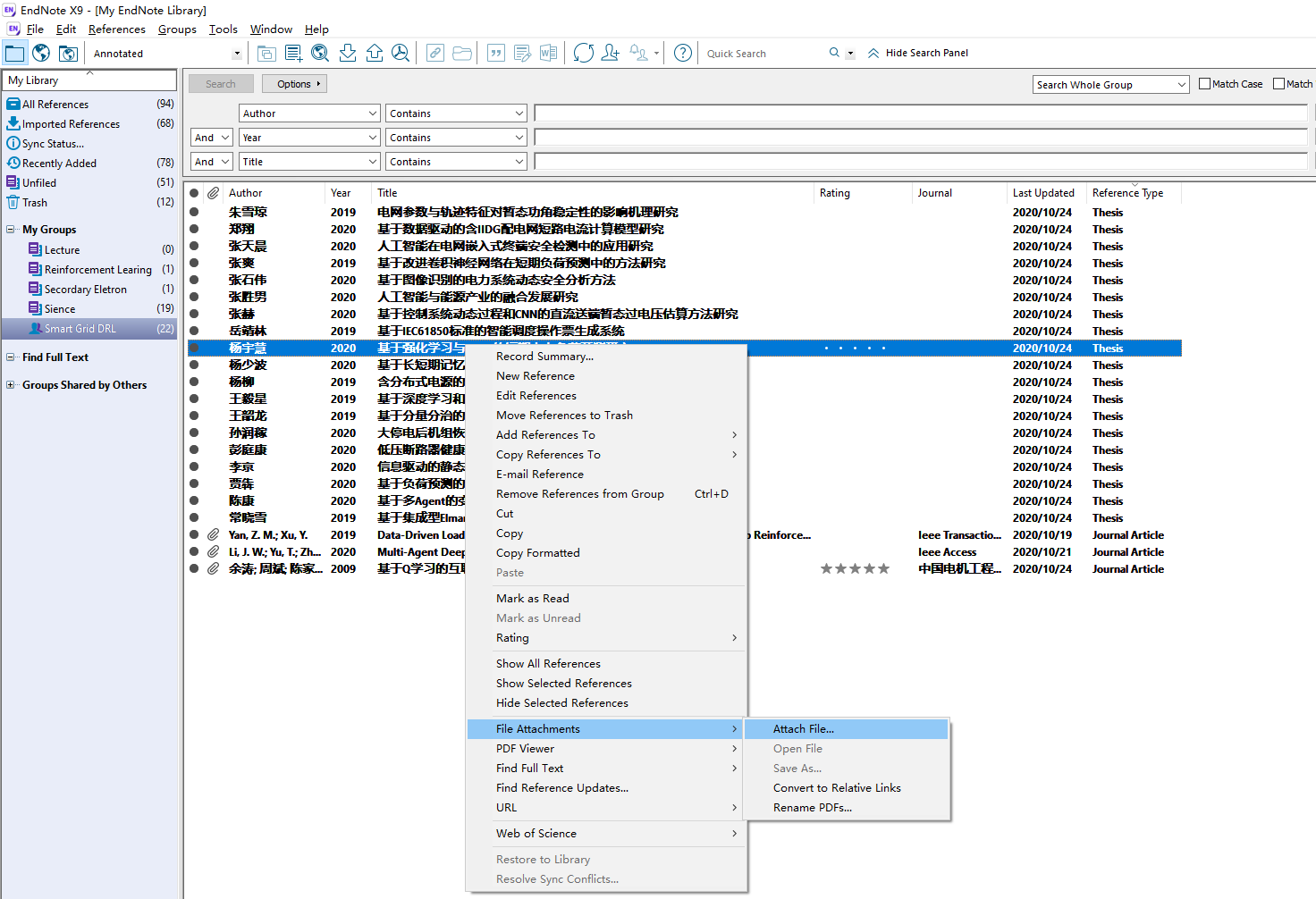Viewport: 1316px width, 899px height.
Task: Enable the Match Words checkbox
Action: [x=1278, y=84]
